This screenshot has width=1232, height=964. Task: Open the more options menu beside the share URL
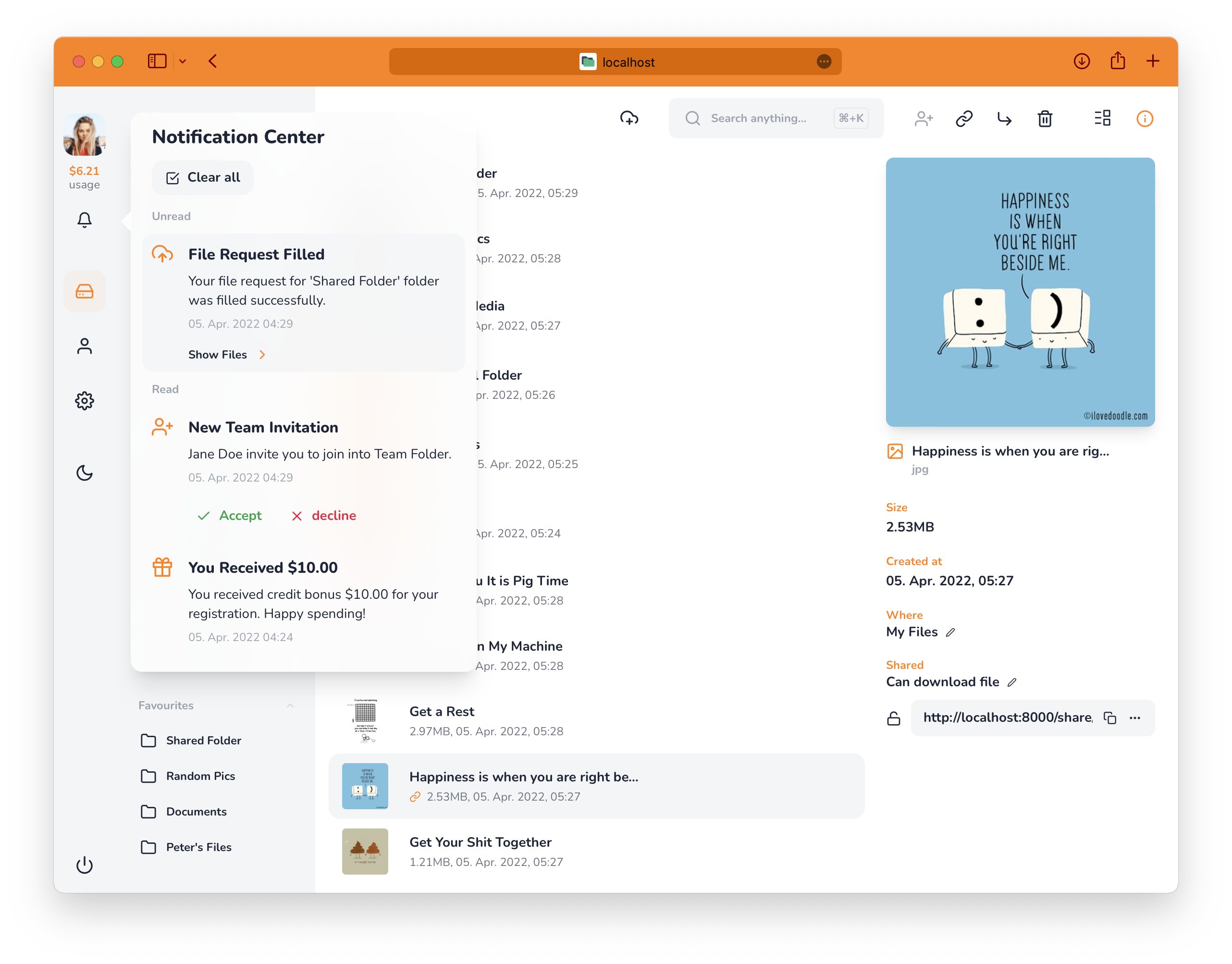tap(1135, 717)
